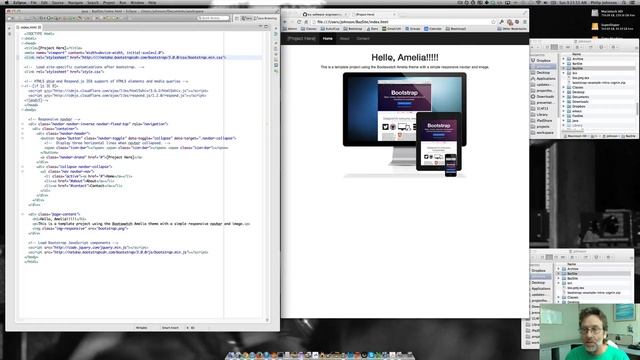Open the Edit menu in menu bar
The width and height of the screenshot is (640, 360).
44,2
